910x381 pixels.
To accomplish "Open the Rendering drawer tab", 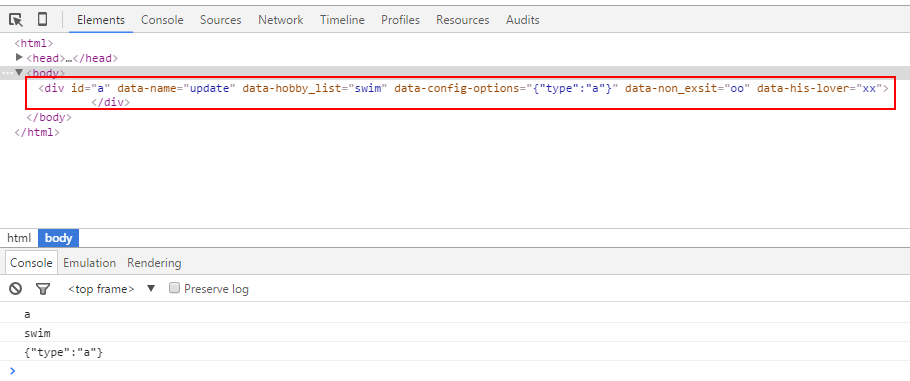I will (154, 263).
